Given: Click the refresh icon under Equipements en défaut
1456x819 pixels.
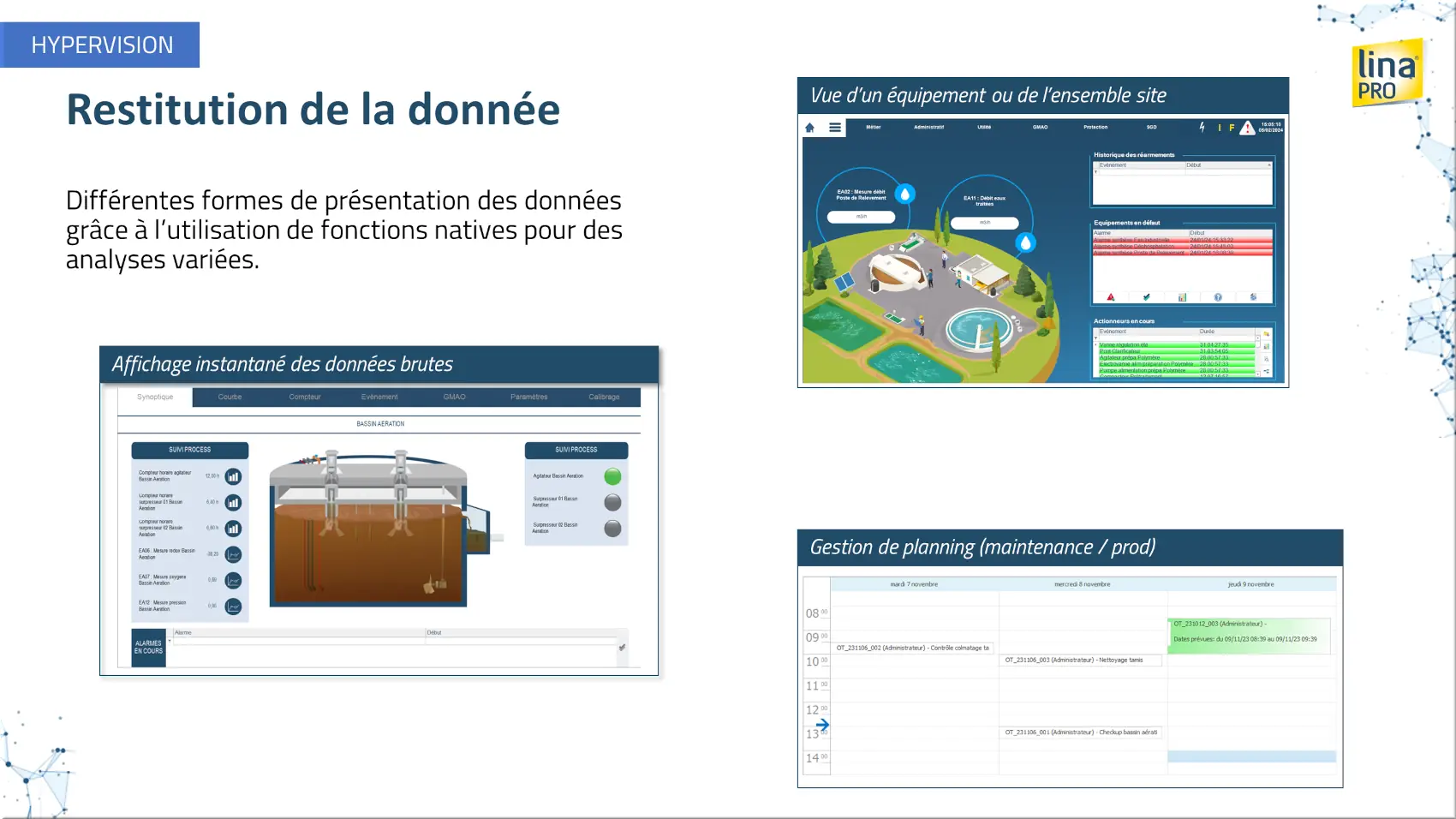Looking at the screenshot, I should point(1253,297).
